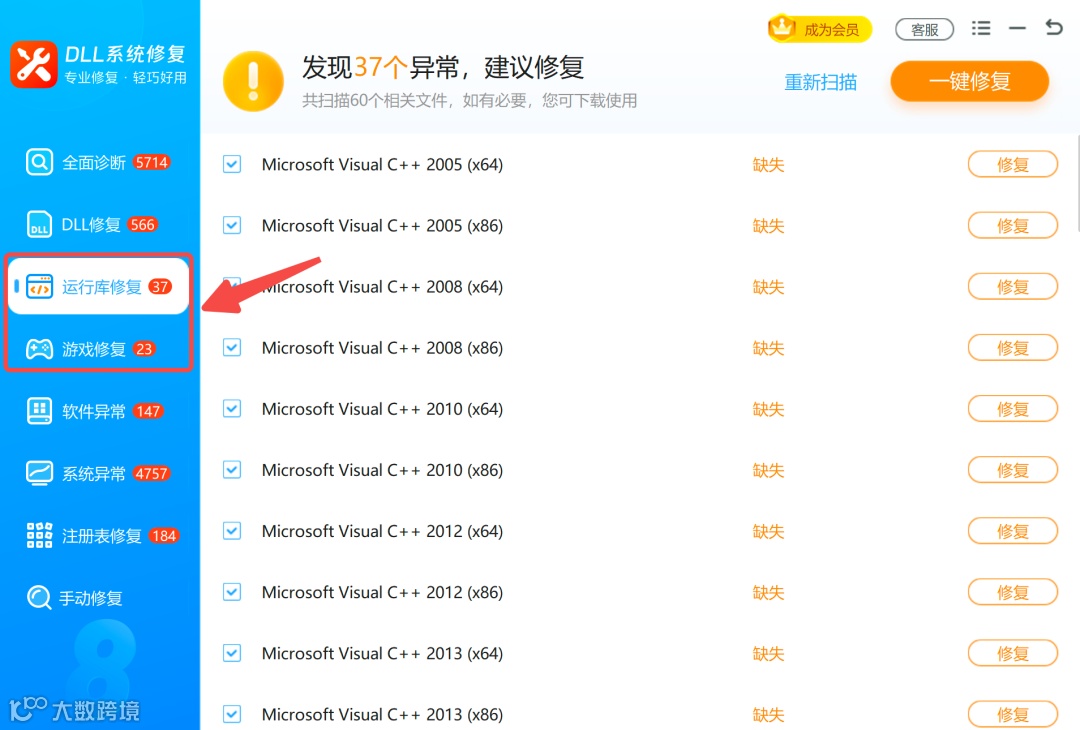Image resolution: width=1080 pixels, height=730 pixels.
Task: Open the 系统异常 monitor icon
Action: point(39,473)
